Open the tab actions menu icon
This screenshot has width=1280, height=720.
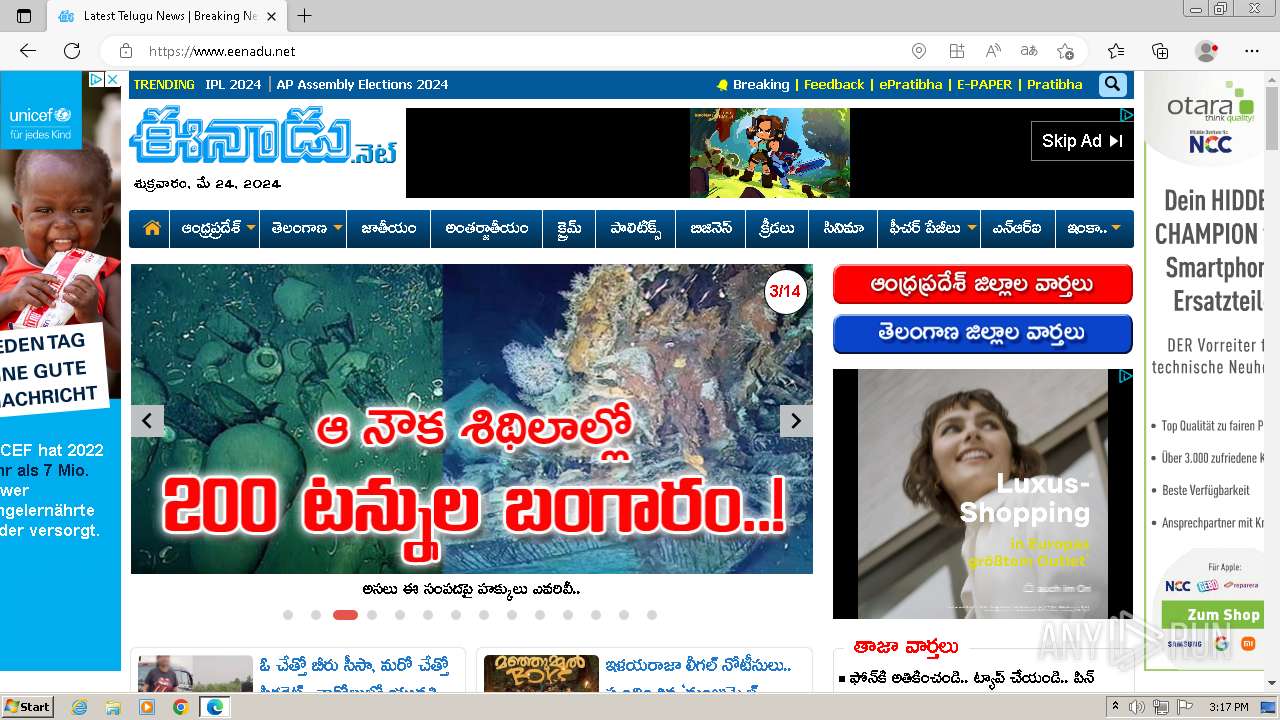pos(24,16)
